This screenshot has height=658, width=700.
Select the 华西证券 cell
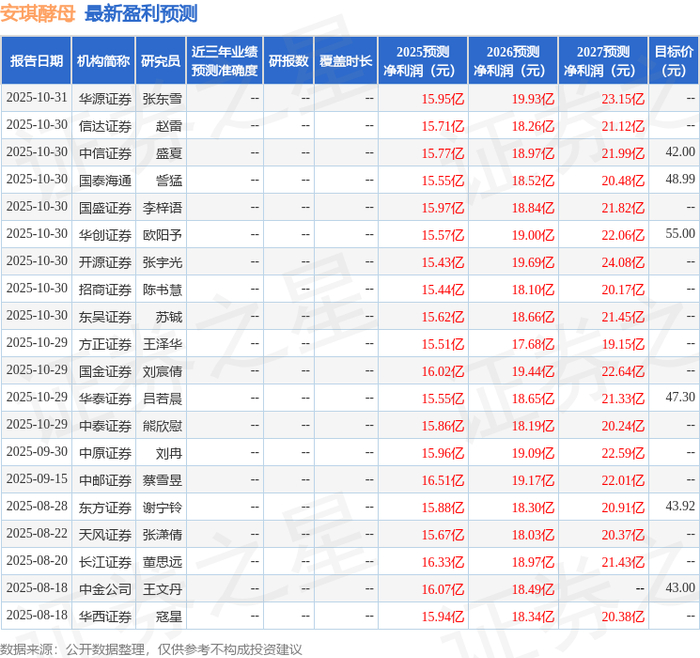point(105,616)
